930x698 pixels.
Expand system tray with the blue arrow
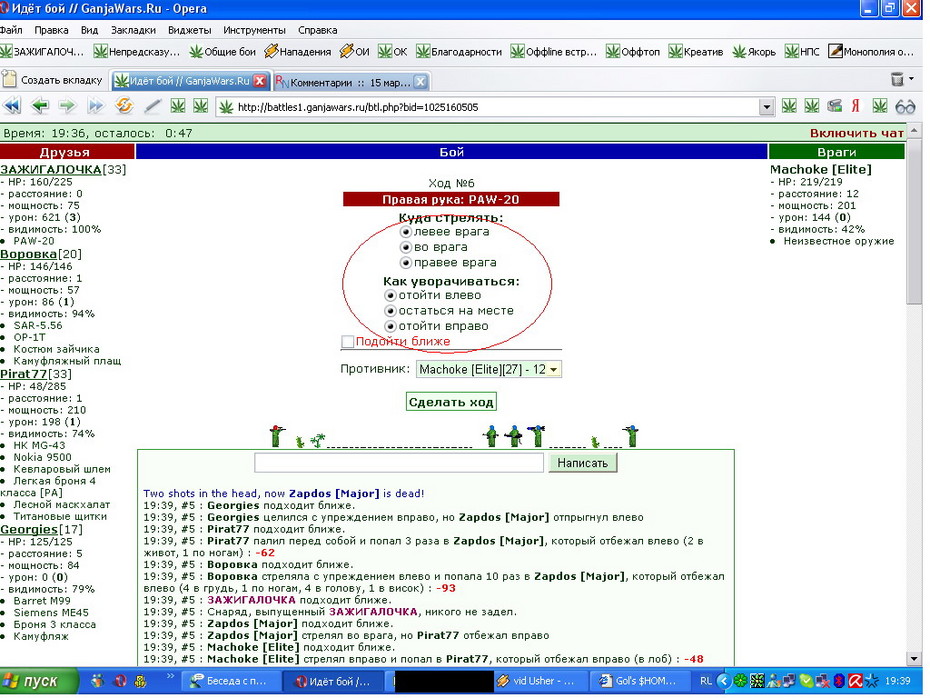tap(724, 681)
